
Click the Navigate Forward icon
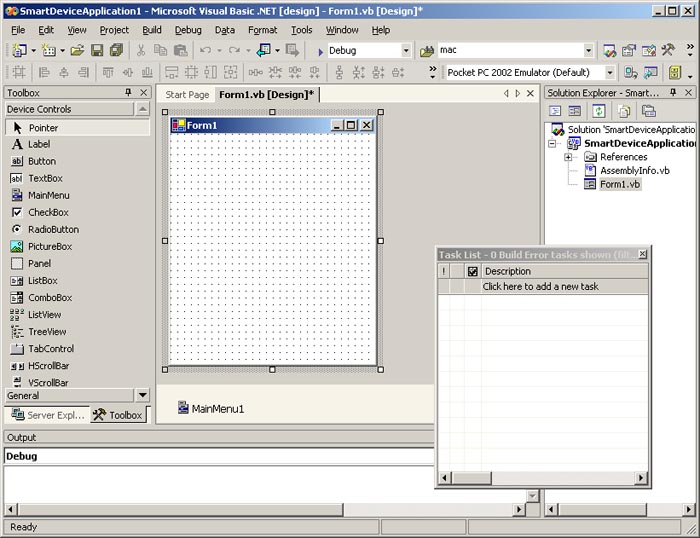pyautogui.click(x=292, y=50)
